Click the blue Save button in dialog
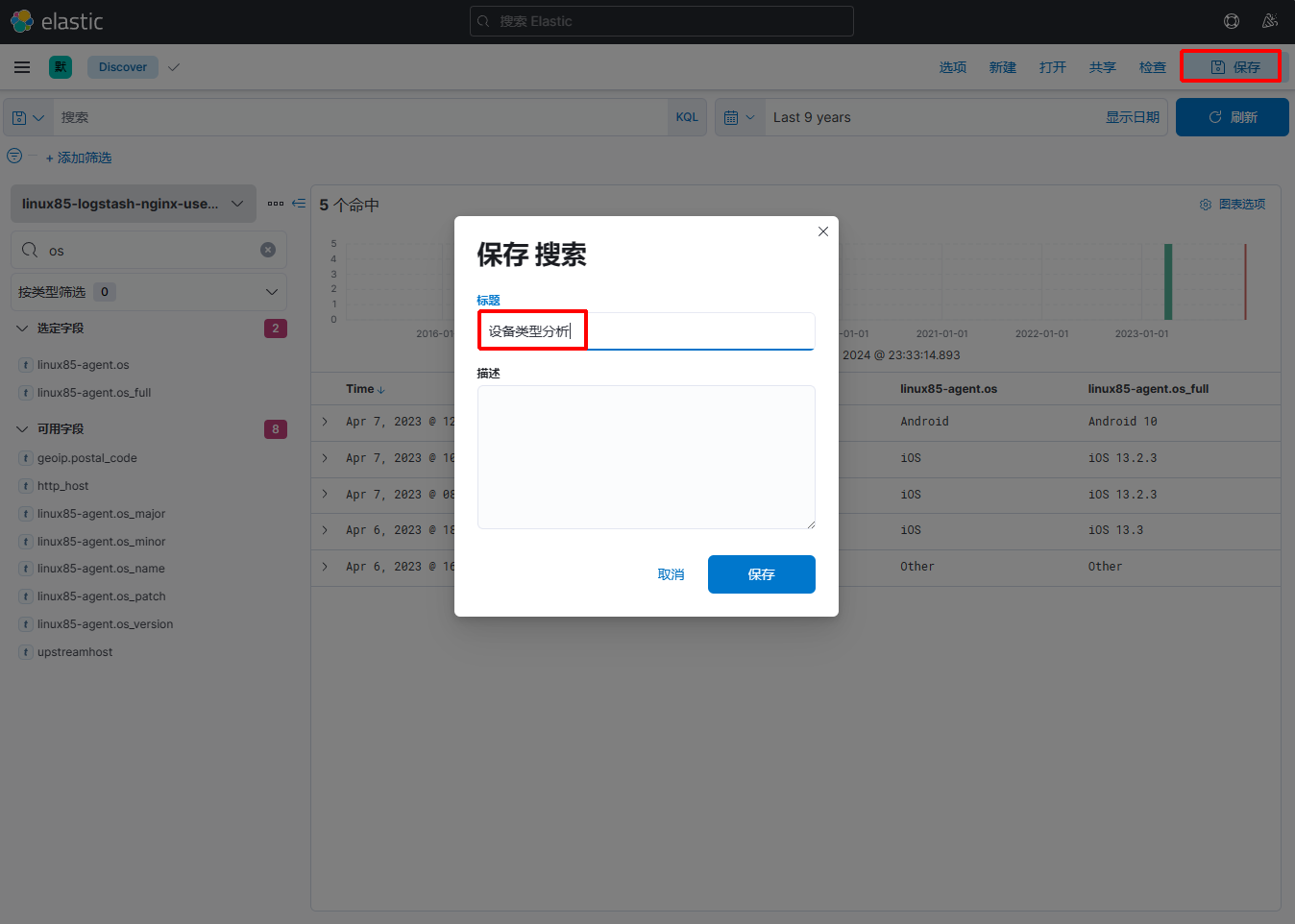 (x=761, y=574)
